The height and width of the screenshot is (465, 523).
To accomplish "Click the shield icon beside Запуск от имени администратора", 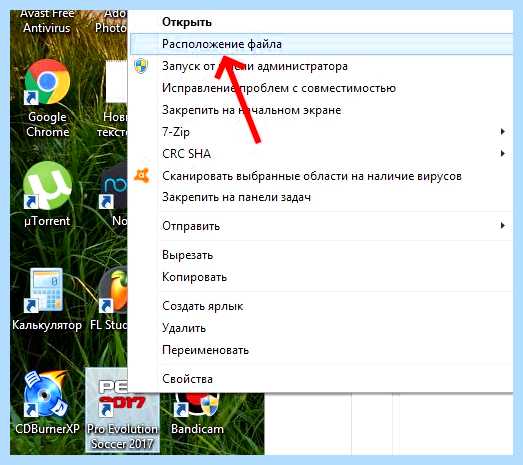I will point(141,66).
